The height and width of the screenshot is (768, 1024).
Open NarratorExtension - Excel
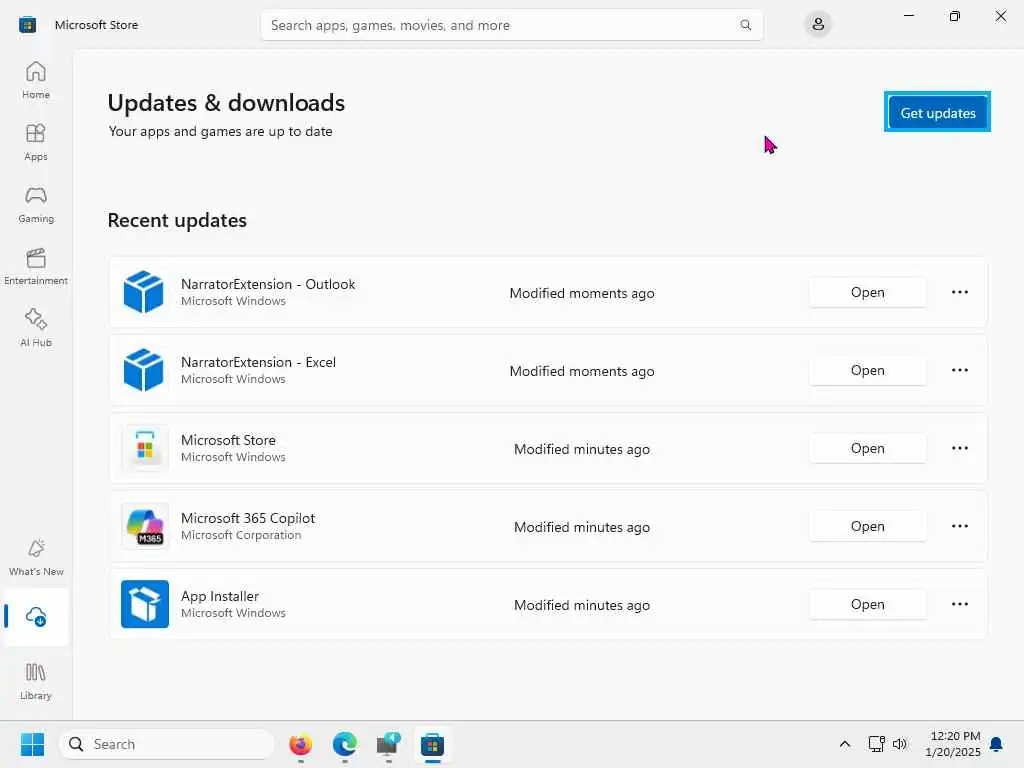867,370
